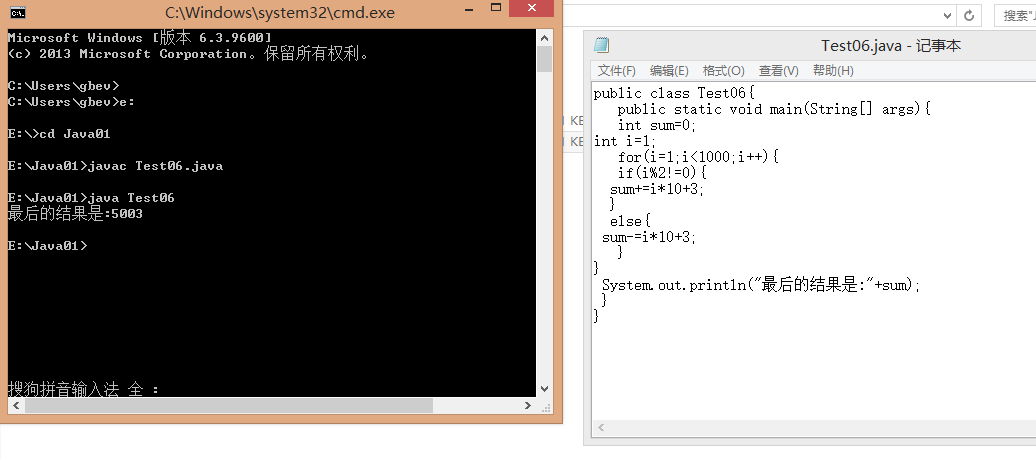Open the 查看(V) menu in Notepad
The width and height of the screenshot is (1036, 459).
[x=778, y=71]
